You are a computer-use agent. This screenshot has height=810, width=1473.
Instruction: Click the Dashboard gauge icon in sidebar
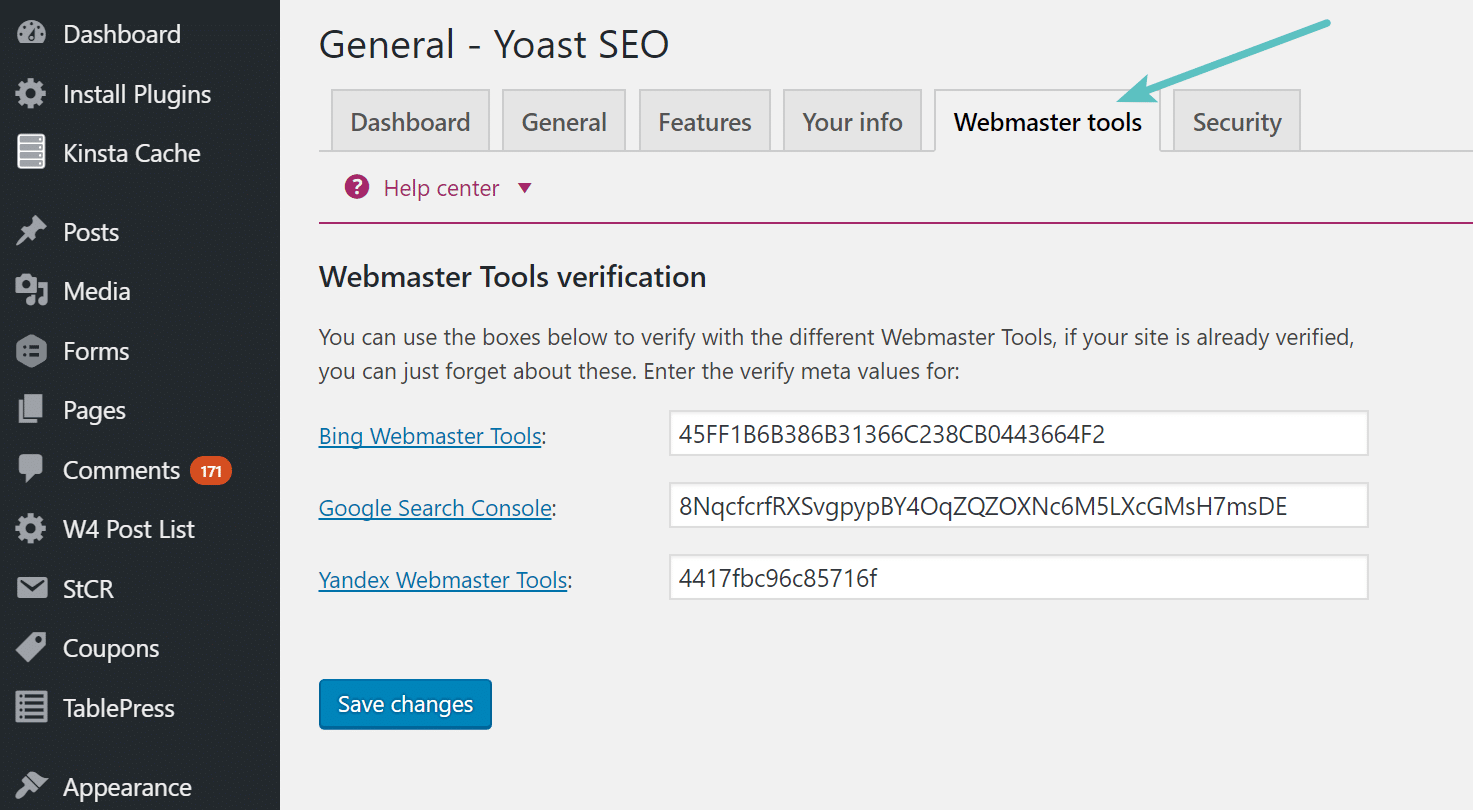coord(31,33)
